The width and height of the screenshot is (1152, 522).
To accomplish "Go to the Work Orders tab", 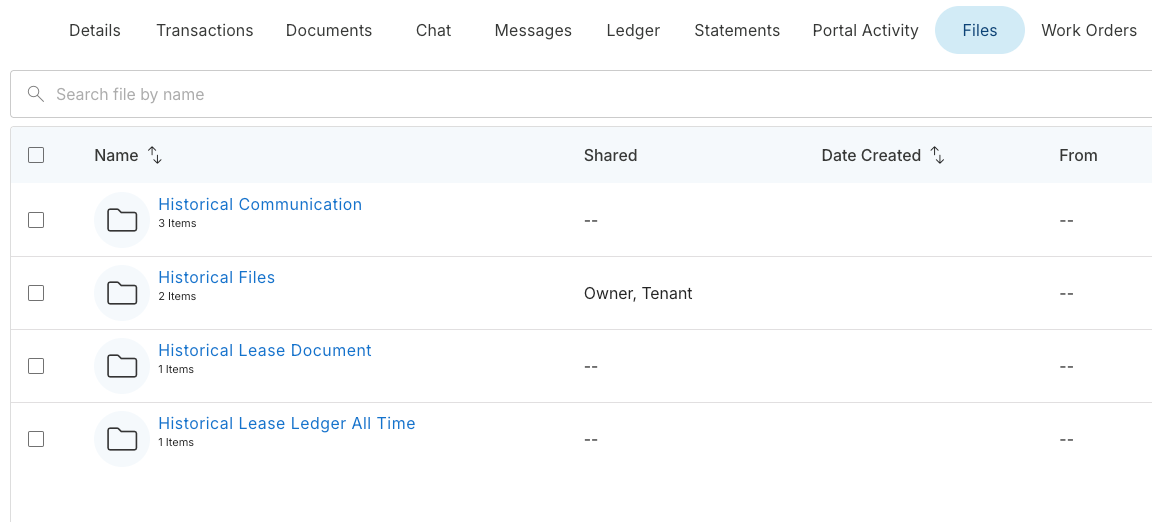I will coord(1089,30).
